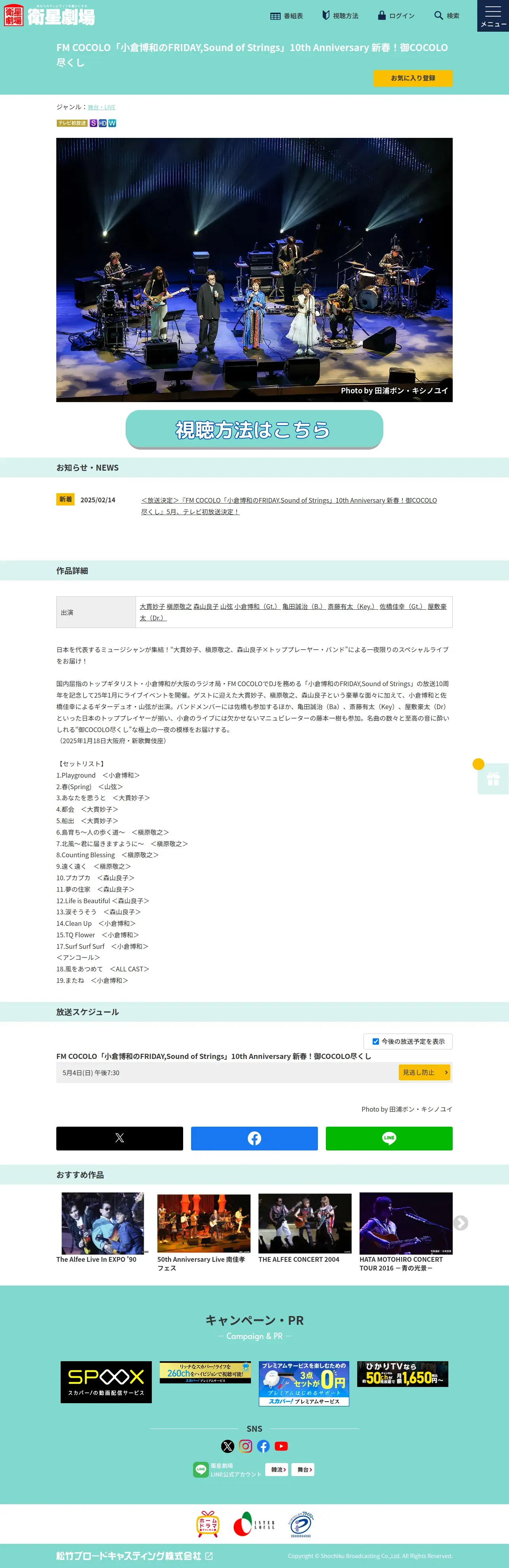Open the 視聴方法 menu item
Viewport: 509px width, 1568px height.
pyautogui.click(x=340, y=16)
